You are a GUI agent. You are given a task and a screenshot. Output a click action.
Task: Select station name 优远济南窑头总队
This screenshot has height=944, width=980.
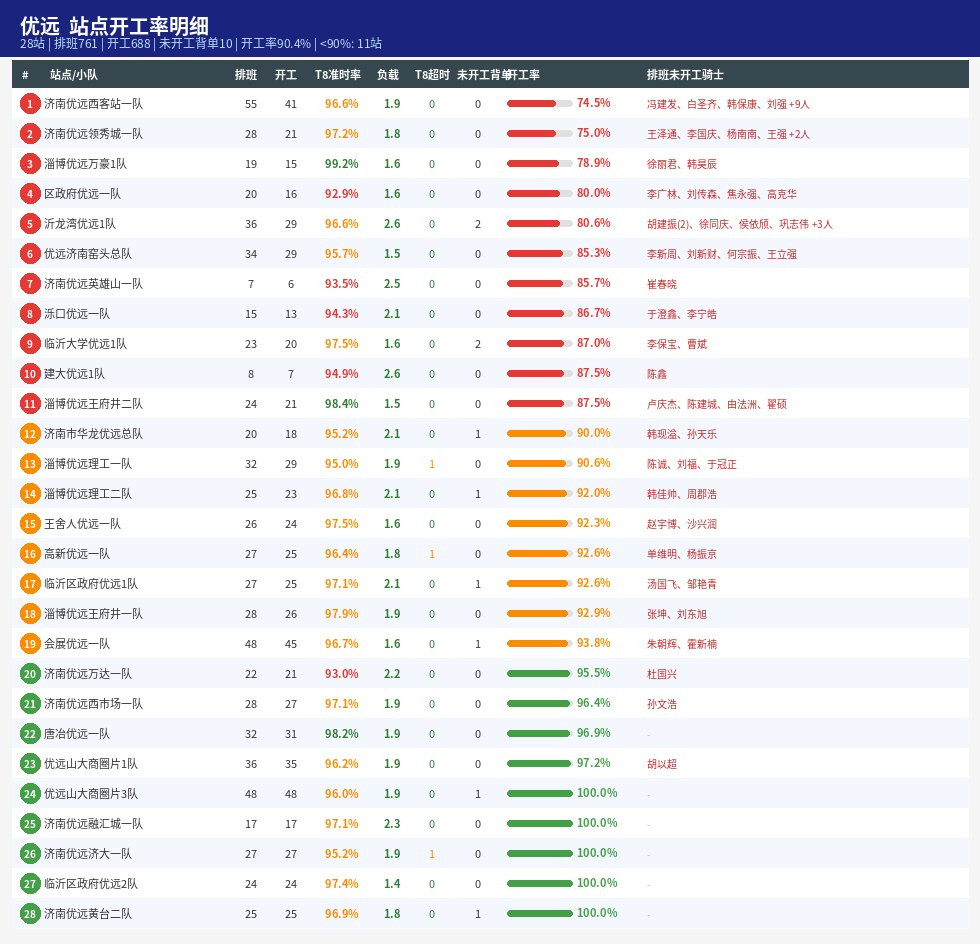tap(88, 254)
